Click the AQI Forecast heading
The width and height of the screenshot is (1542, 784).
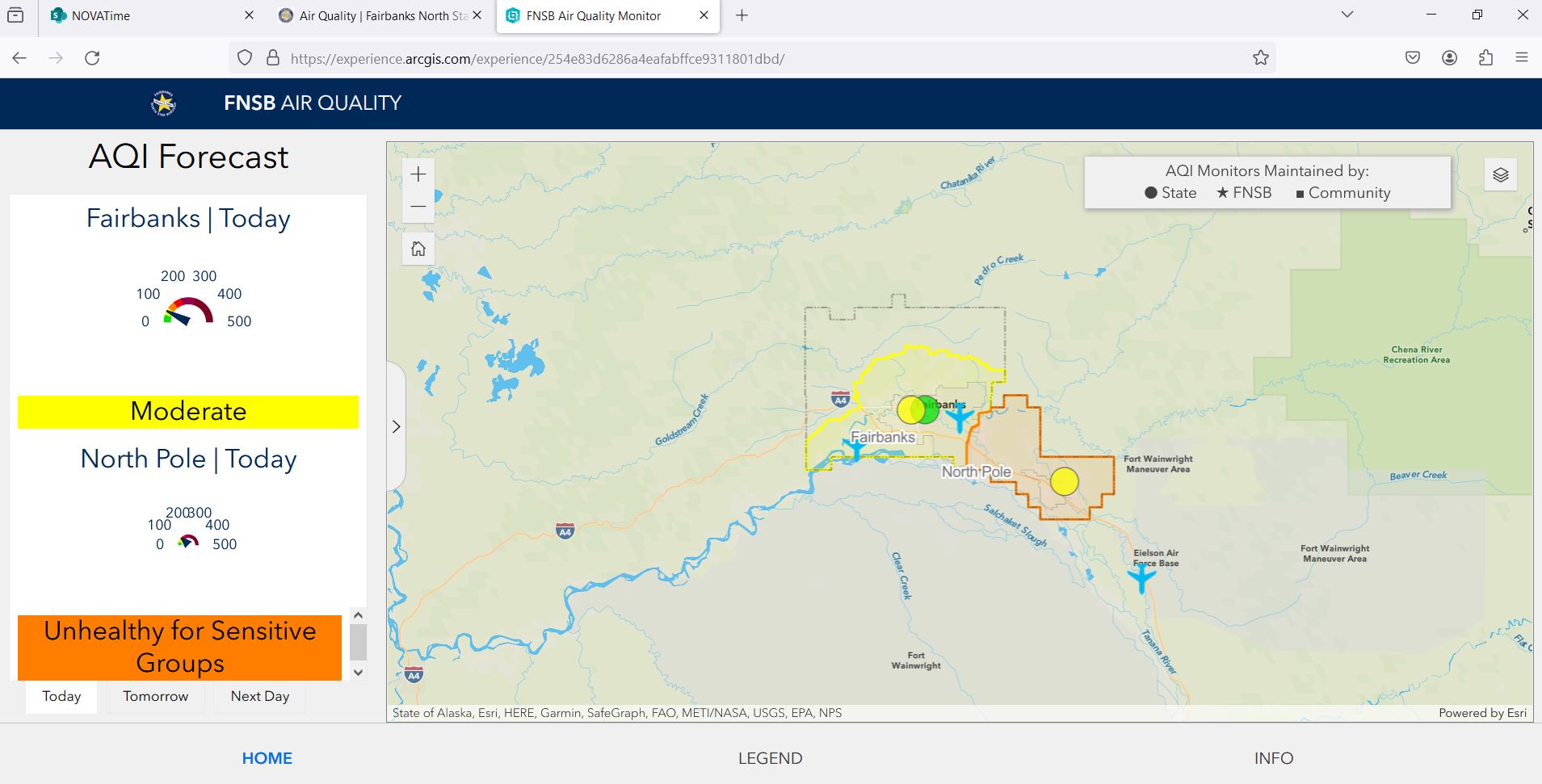pos(188,157)
